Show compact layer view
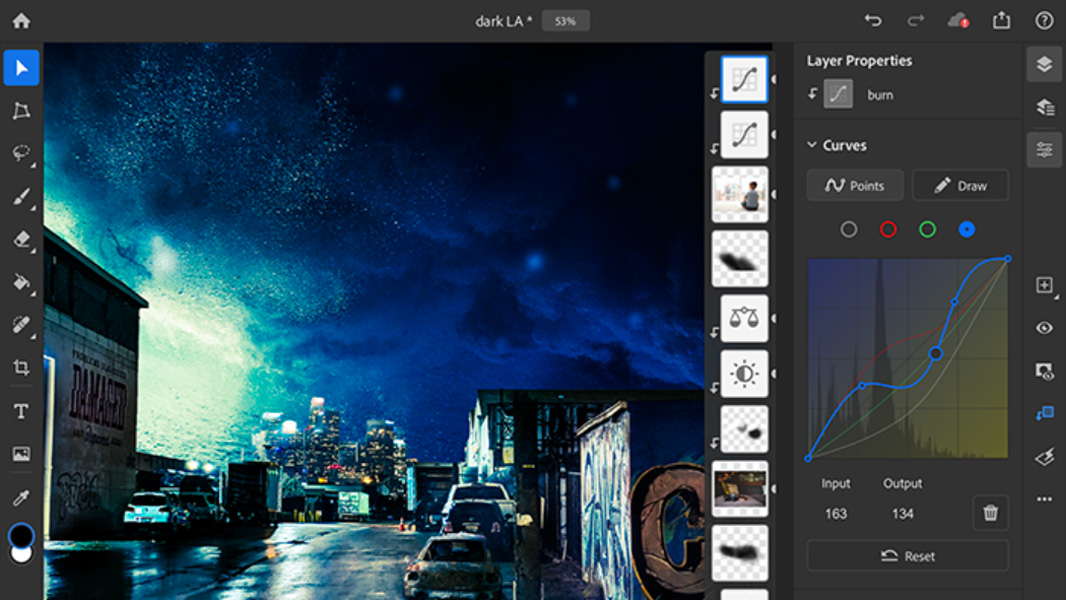This screenshot has height=600, width=1066. [1045, 65]
